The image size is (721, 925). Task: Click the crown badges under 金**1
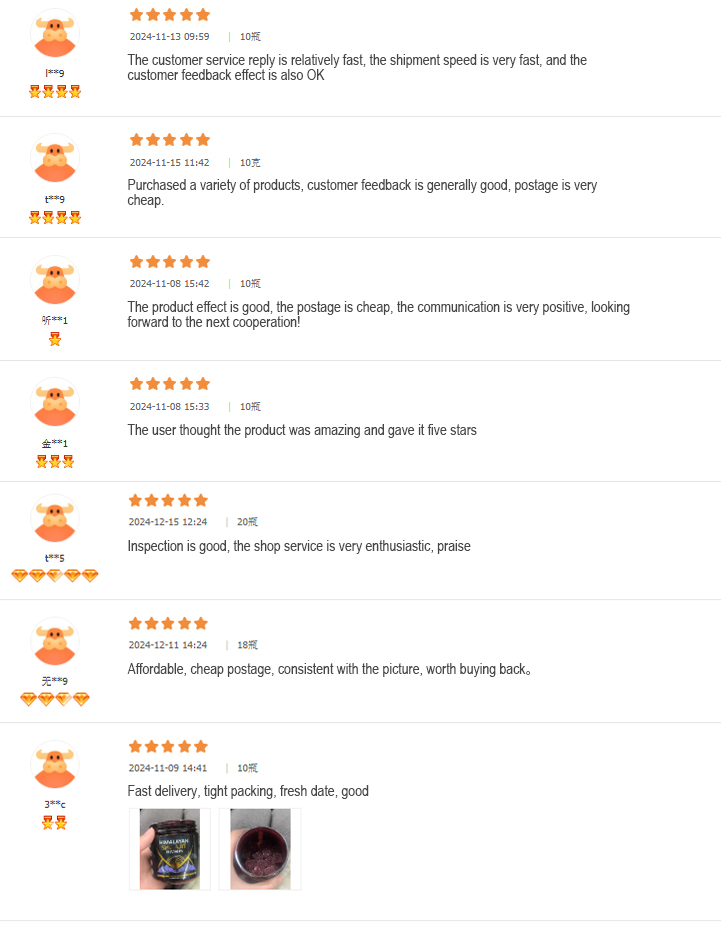(55, 461)
